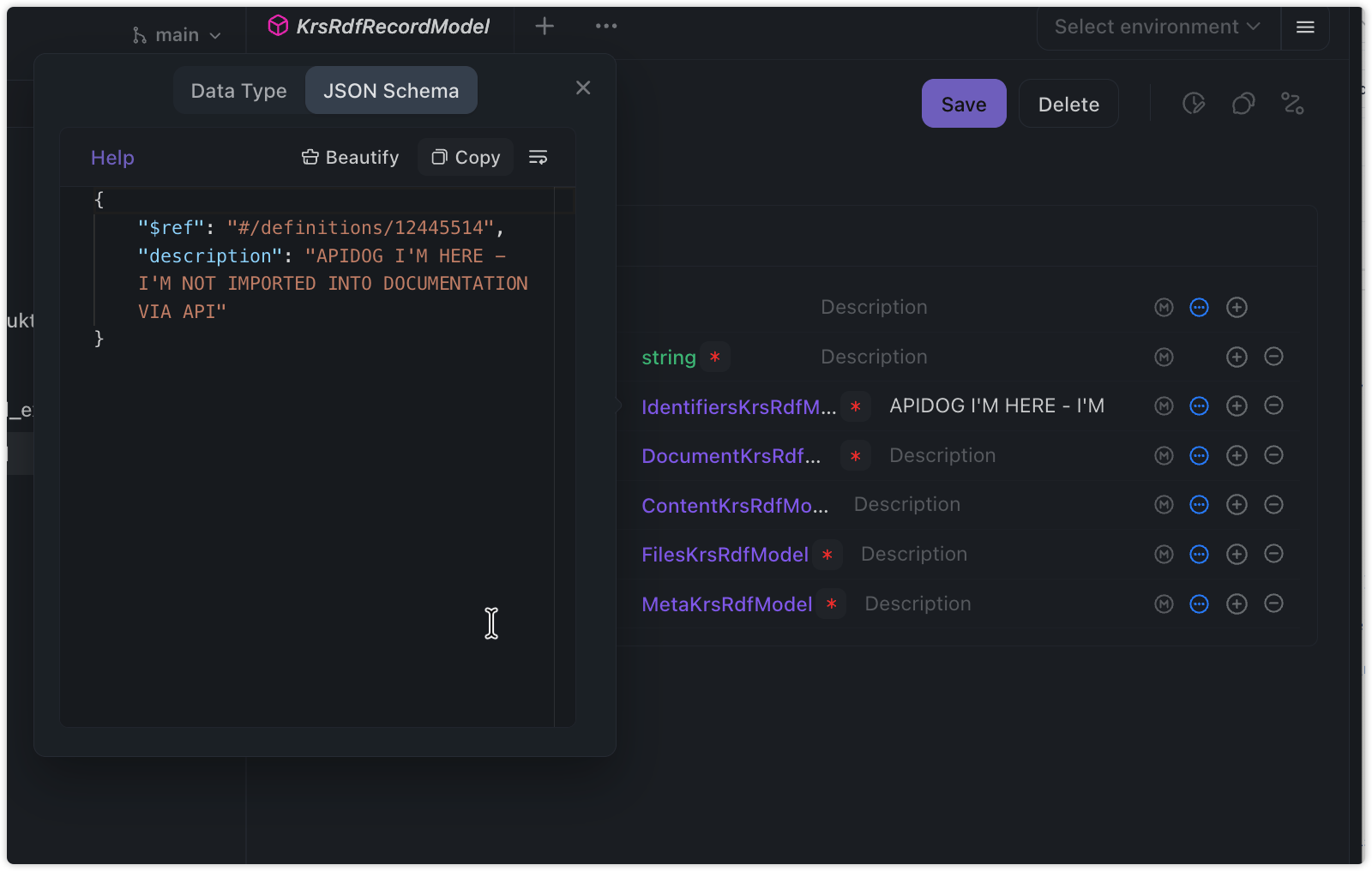
Task: Toggle required asterisk on the string field
Action: coord(714,357)
